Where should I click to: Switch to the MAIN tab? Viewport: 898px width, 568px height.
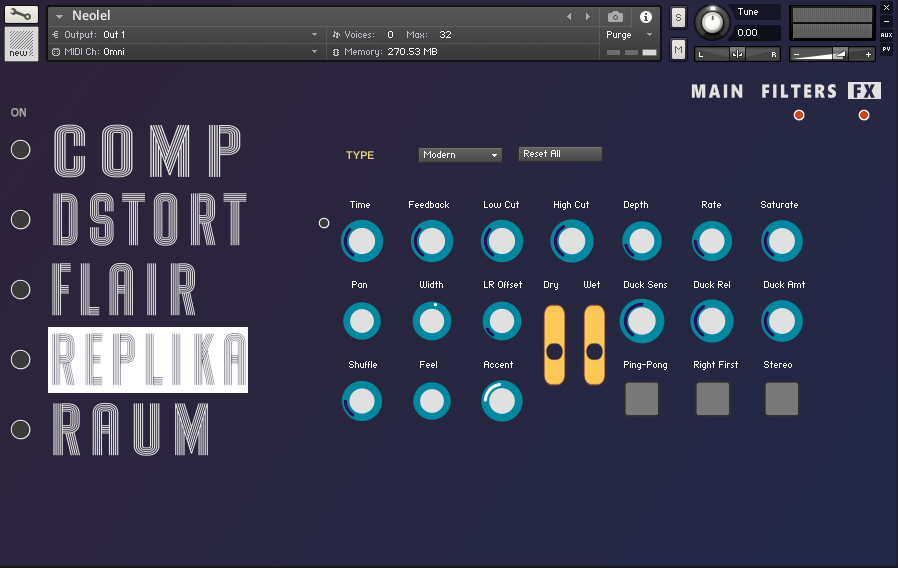tap(717, 91)
